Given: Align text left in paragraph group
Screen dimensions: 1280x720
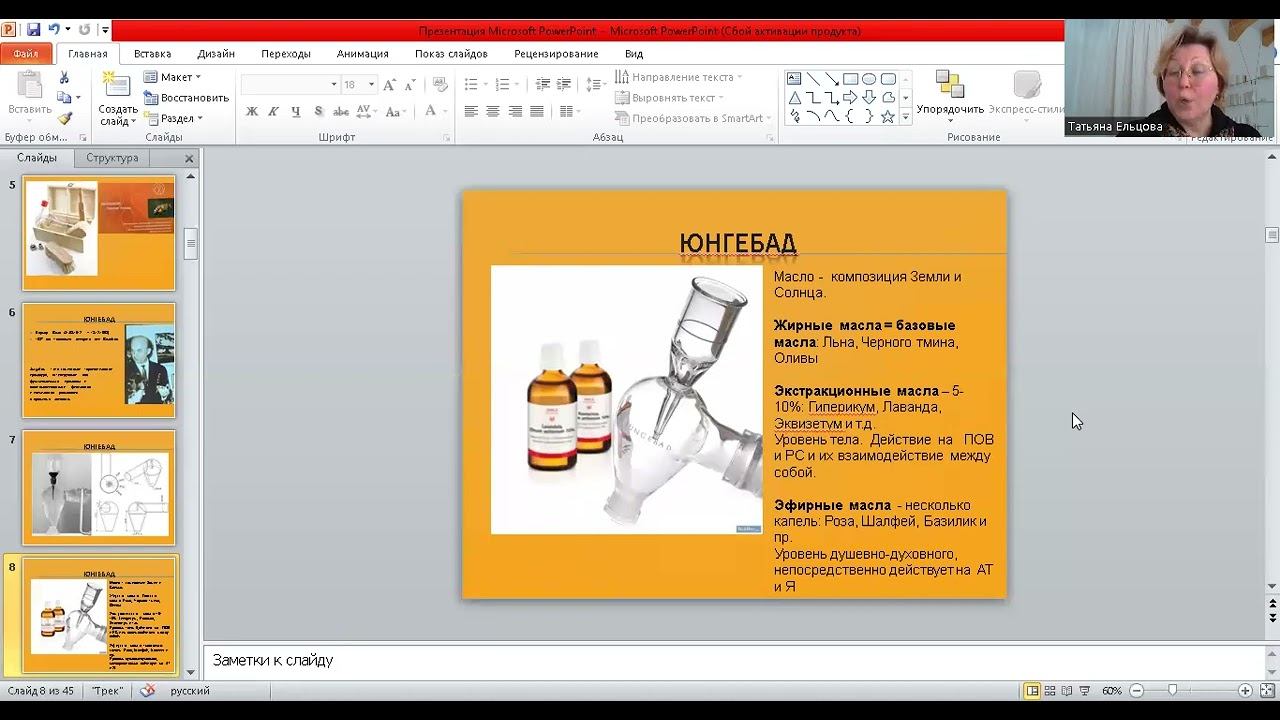Looking at the screenshot, I should click(471, 112).
